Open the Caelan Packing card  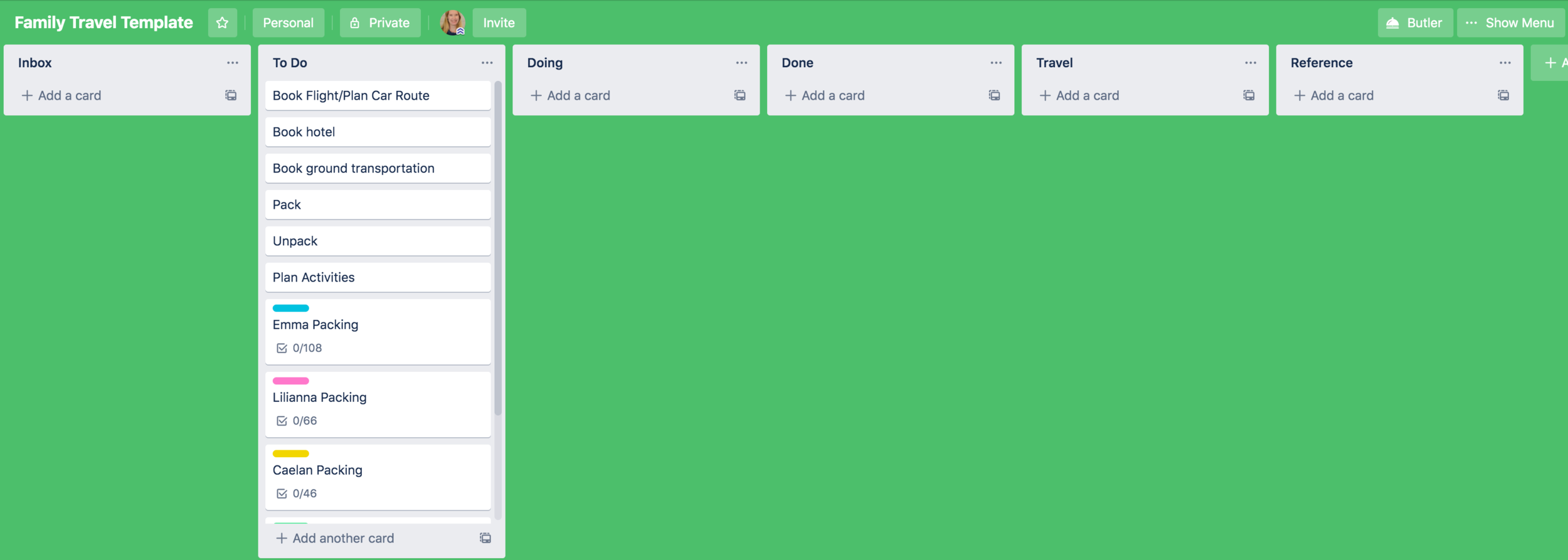point(378,477)
